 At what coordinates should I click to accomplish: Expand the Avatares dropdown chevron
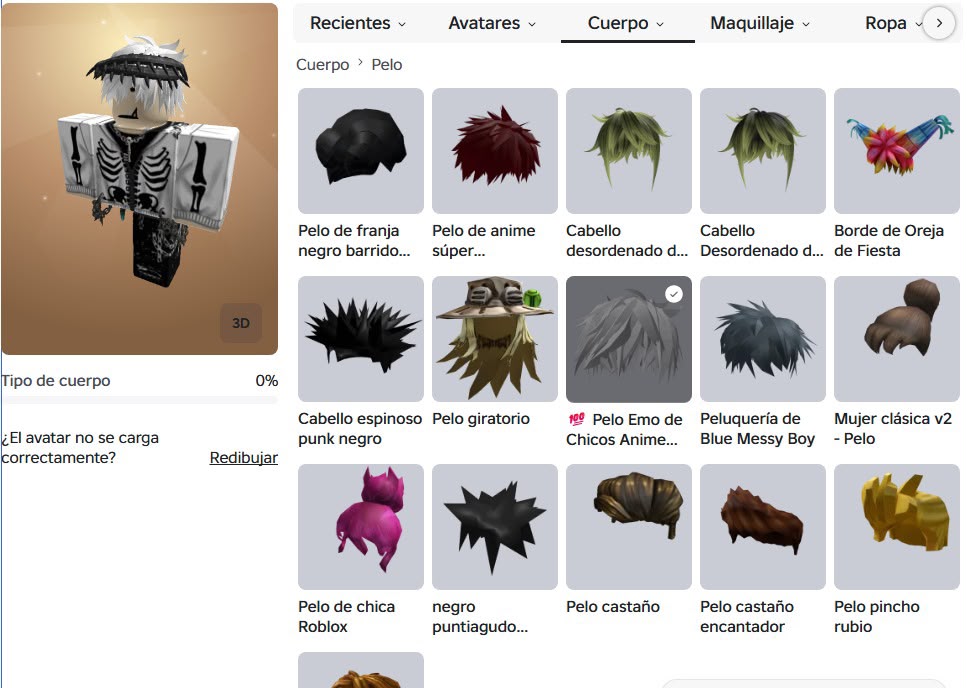(532, 25)
